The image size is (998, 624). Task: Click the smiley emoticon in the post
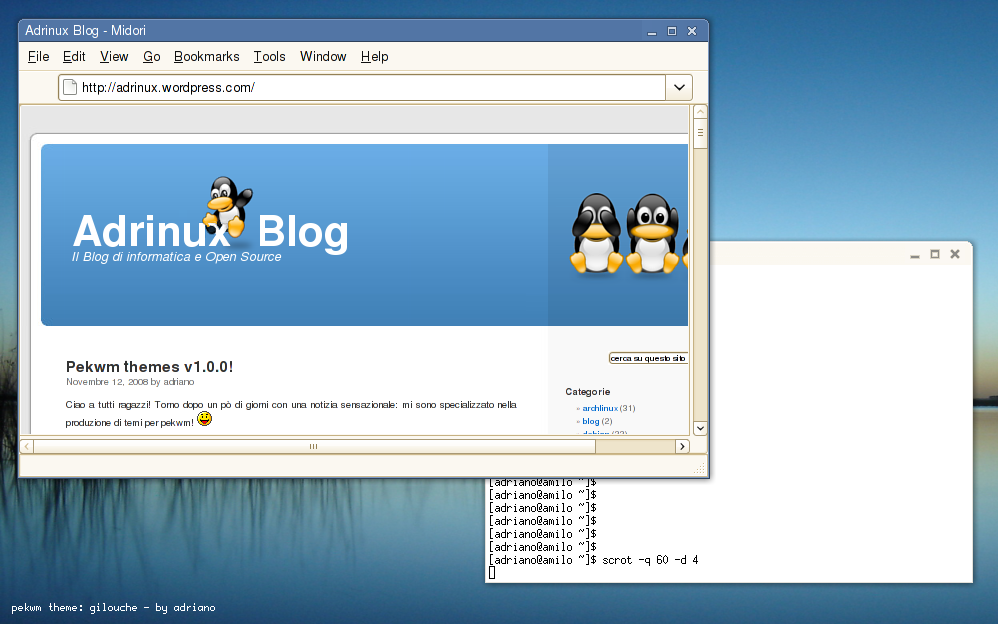204,419
